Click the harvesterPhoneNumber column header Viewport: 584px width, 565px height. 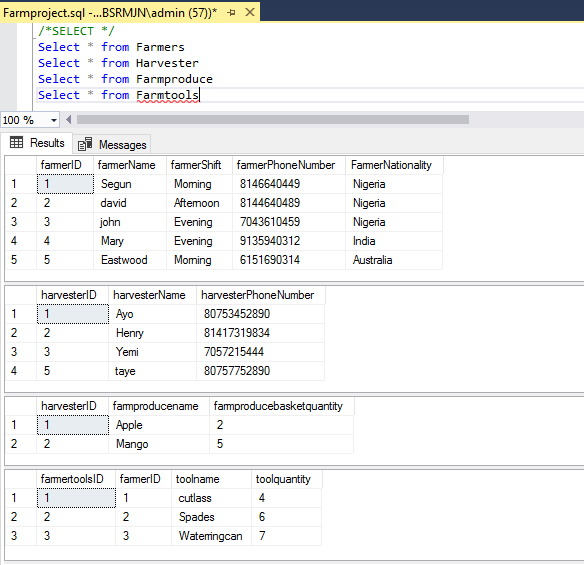pos(261,295)
